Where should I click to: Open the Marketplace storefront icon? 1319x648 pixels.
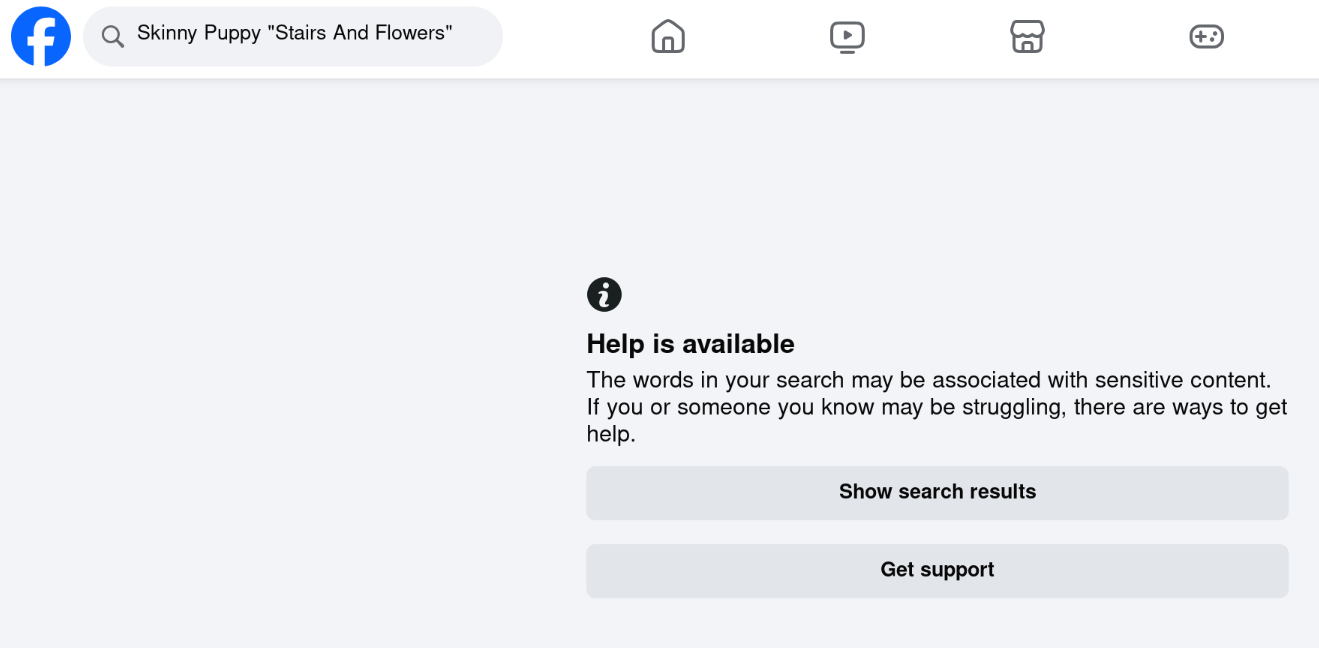1027,37
